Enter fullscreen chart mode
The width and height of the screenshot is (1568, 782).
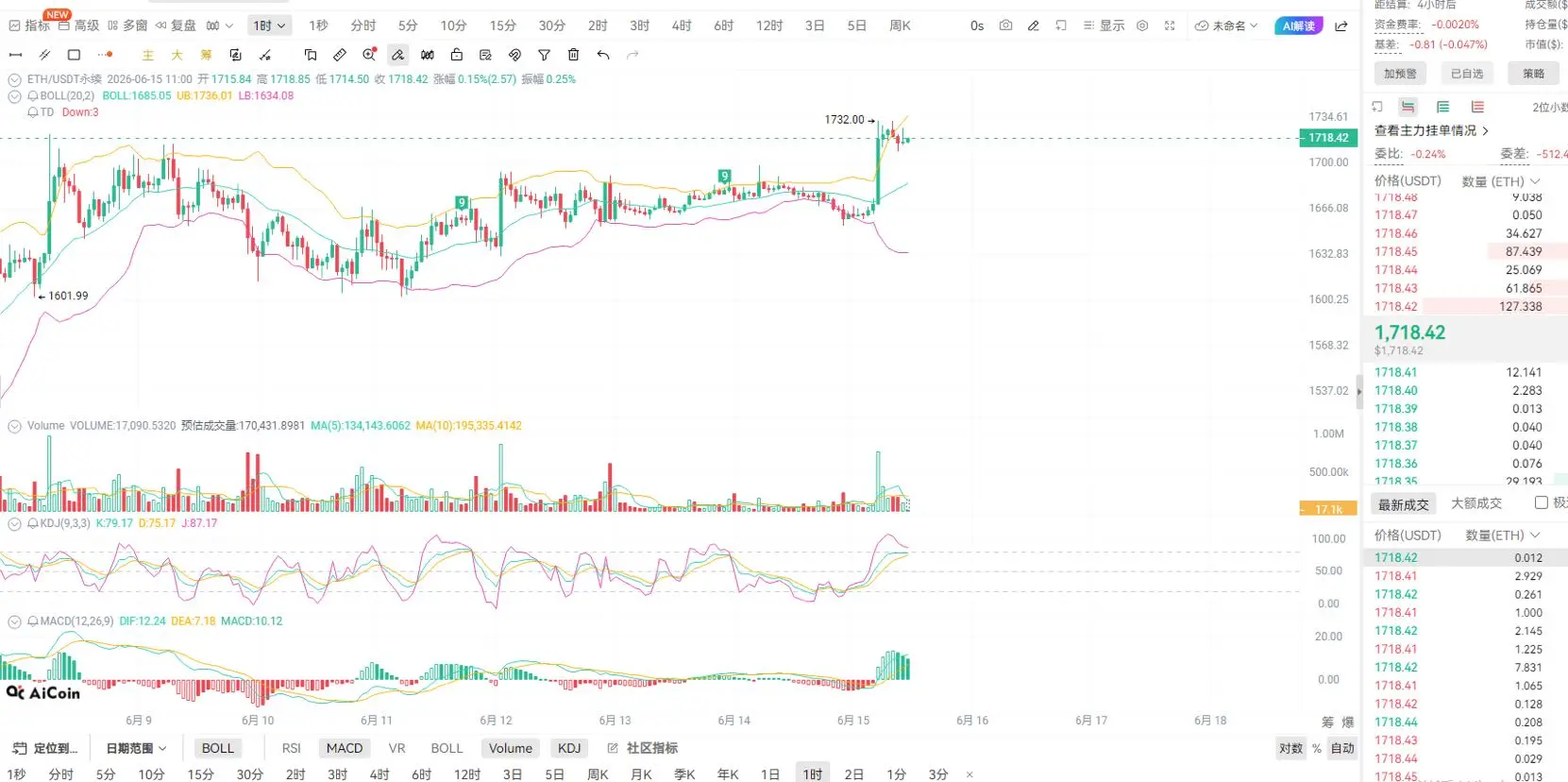point(1170,25)
